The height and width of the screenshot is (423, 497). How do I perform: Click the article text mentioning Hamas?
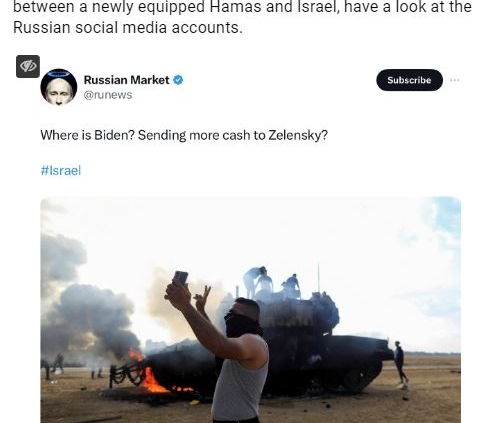click(242, 7)
